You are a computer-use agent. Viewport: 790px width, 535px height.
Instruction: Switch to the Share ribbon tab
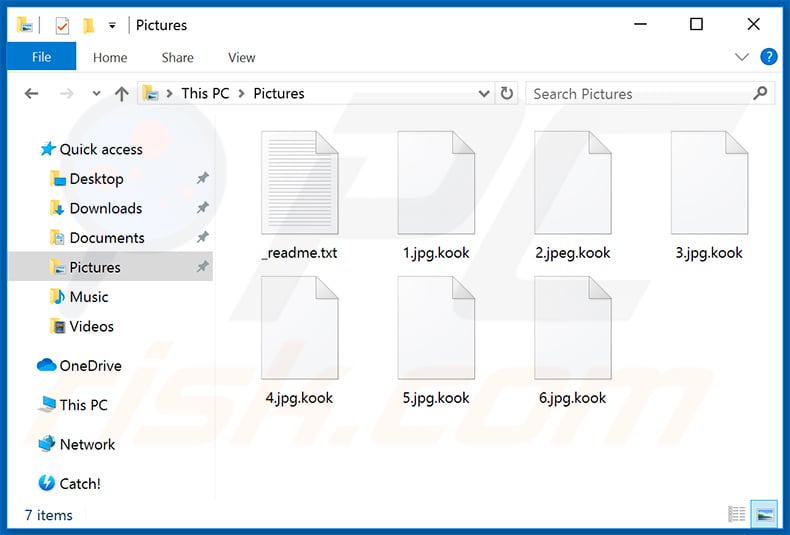click(x=177, y=57)
